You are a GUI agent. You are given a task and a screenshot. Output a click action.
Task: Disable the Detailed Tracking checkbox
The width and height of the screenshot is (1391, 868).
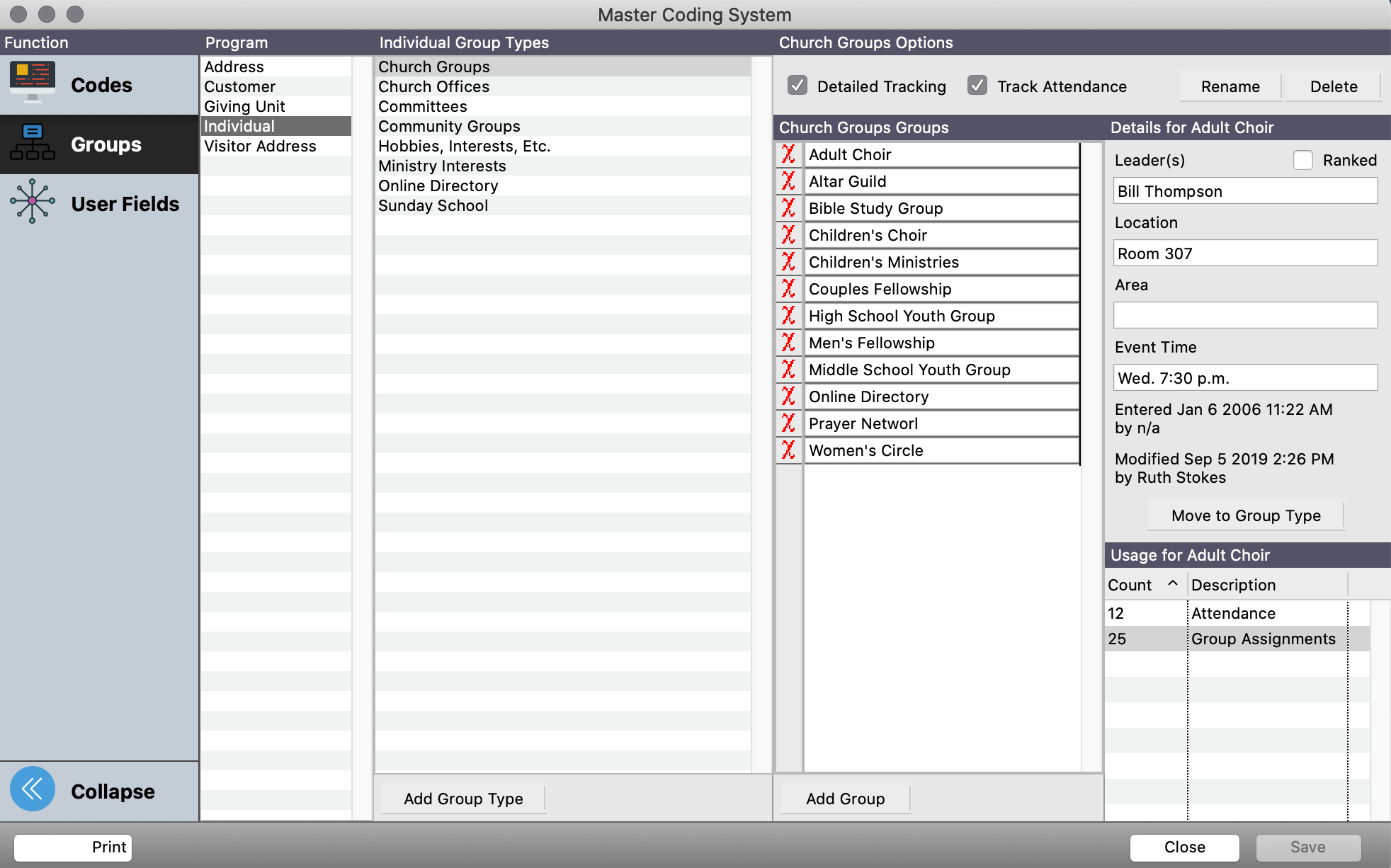[x=797, y=86]
